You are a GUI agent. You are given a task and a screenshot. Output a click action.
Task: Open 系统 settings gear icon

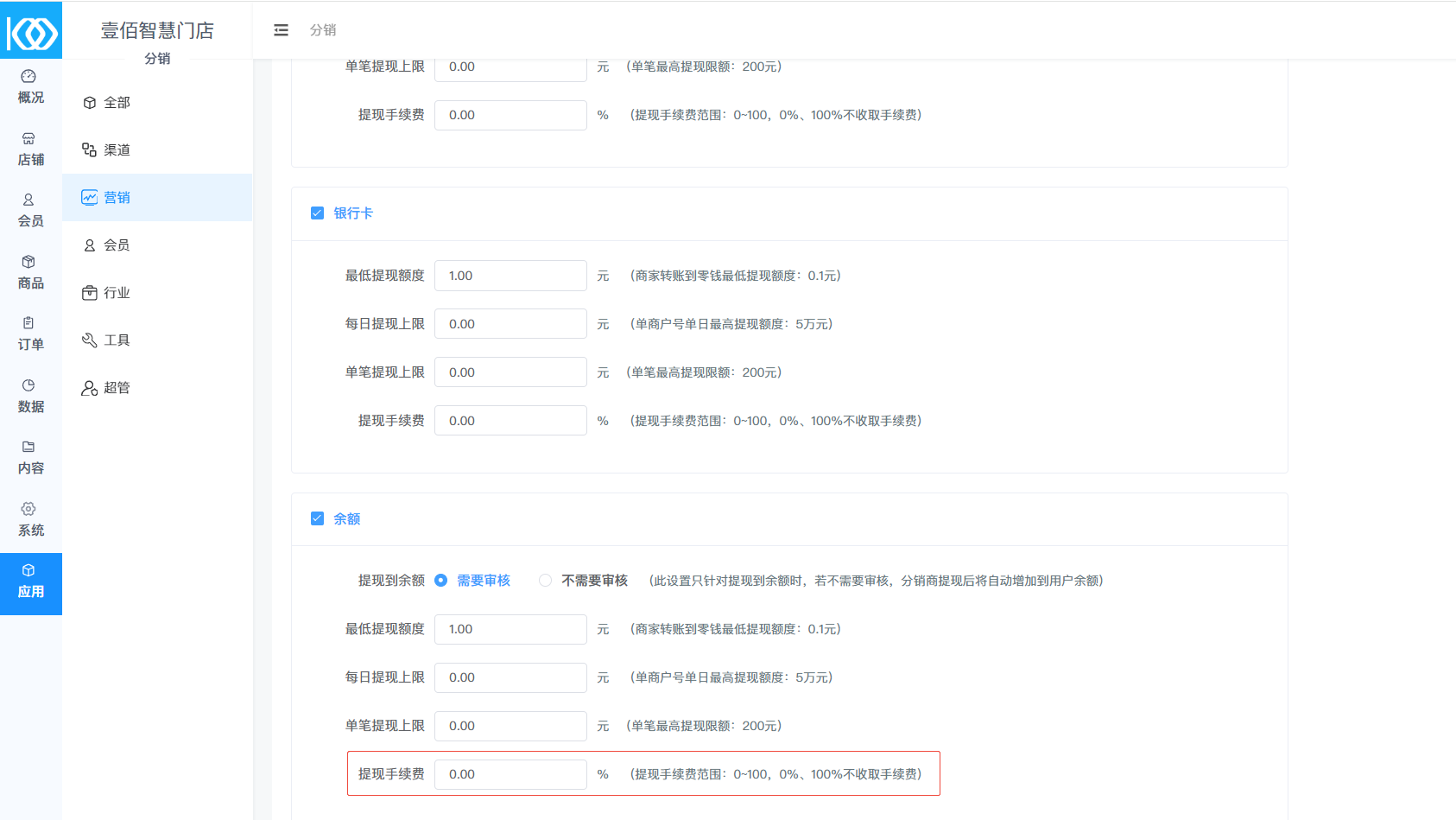click(28, 509)
